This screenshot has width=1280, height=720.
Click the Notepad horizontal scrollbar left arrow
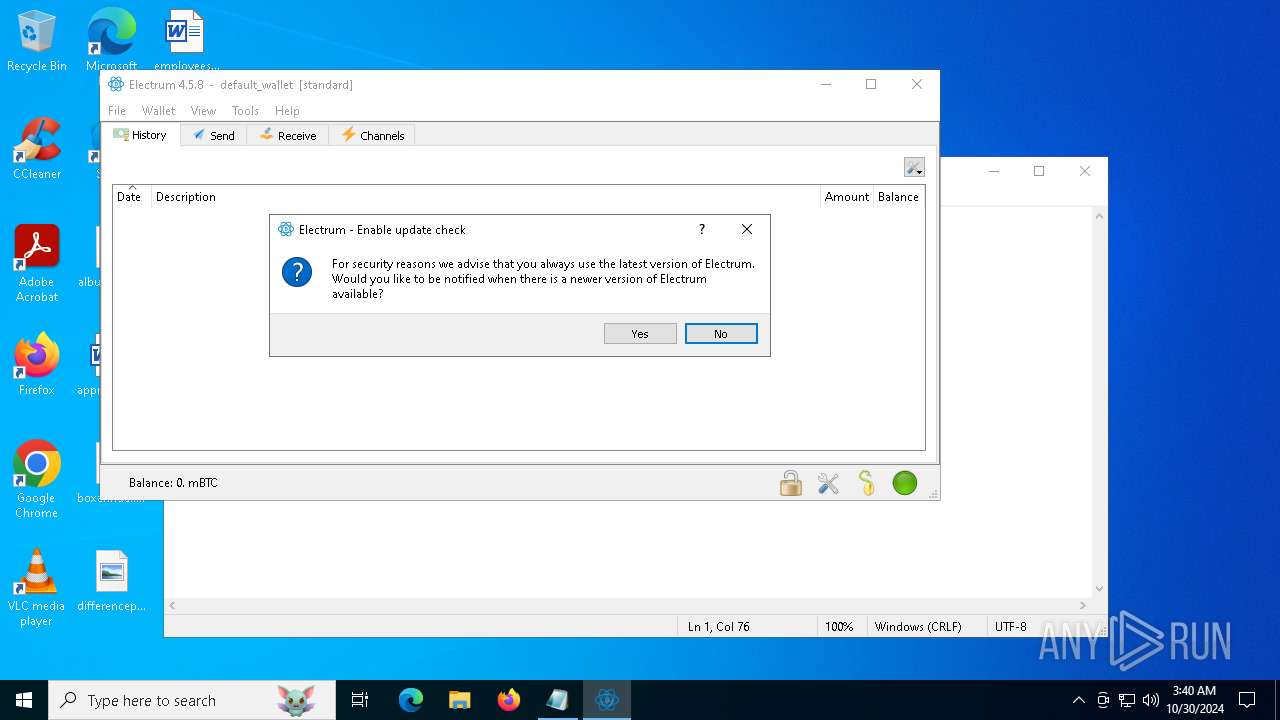tap(172, 606)
